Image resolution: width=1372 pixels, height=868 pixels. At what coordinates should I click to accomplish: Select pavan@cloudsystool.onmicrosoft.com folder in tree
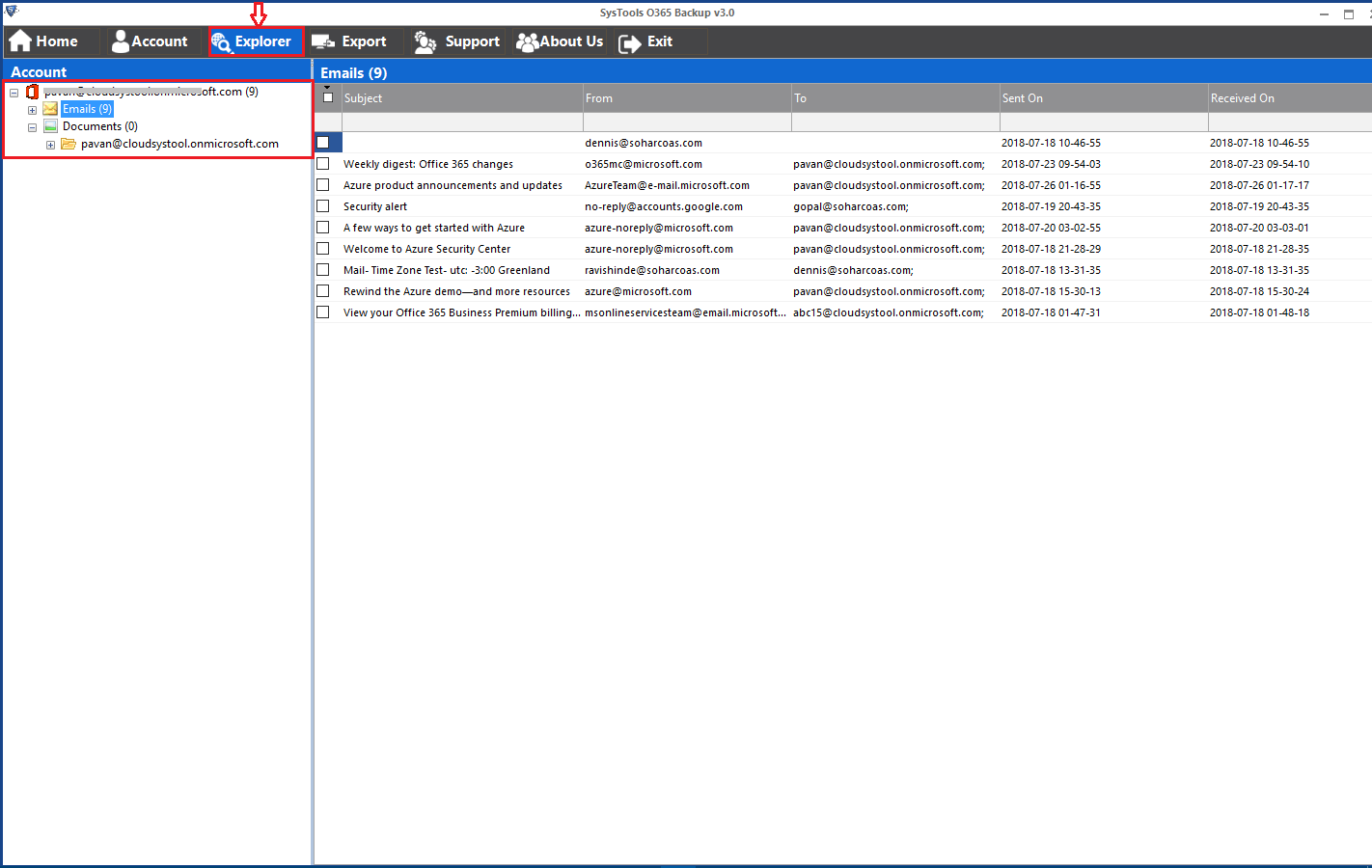click(179, 144)
